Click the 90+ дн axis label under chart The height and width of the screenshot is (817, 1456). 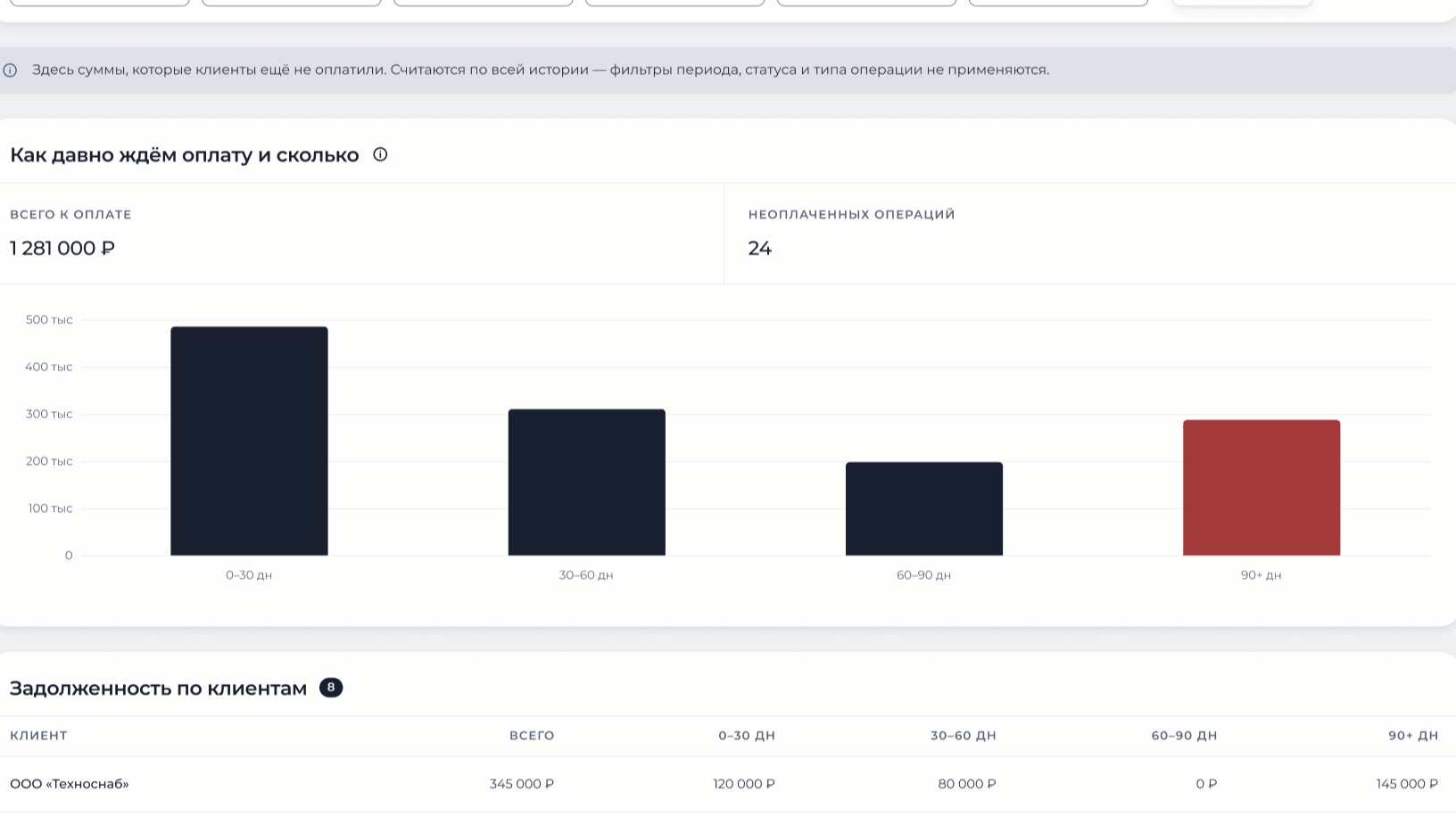1261,575
